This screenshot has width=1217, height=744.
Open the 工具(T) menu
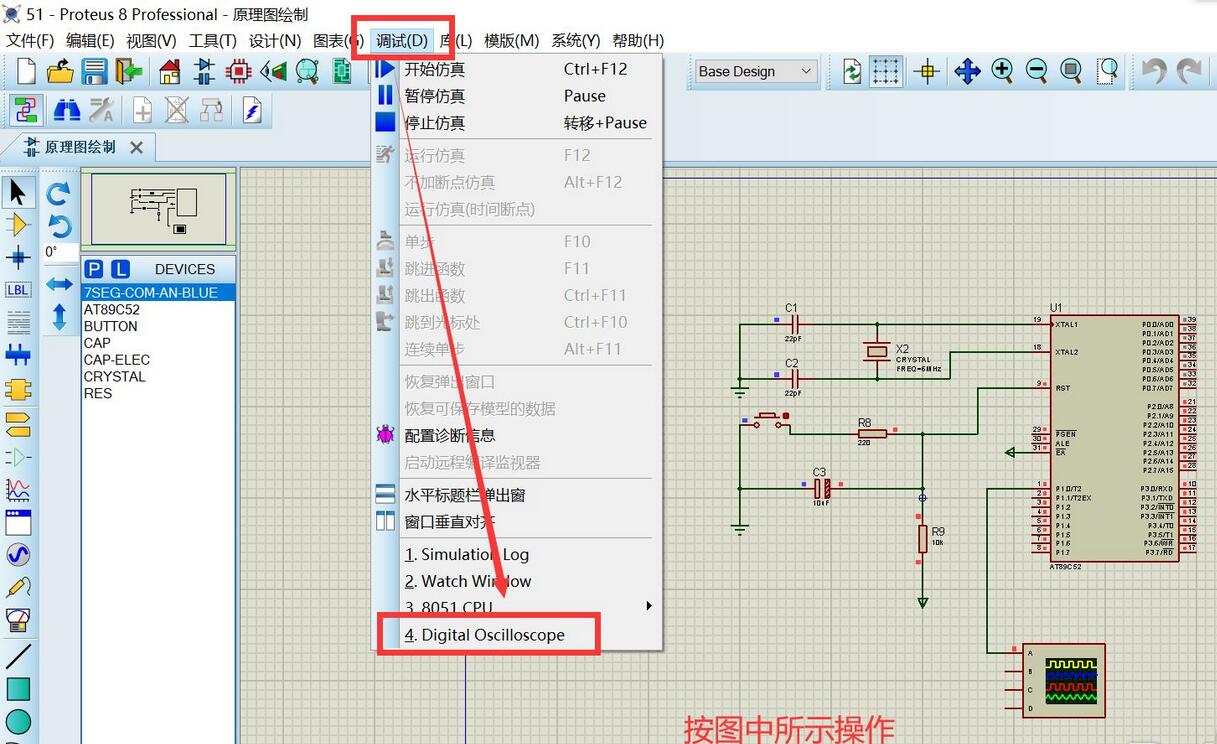pyautogui.click(x=213, y=41)
